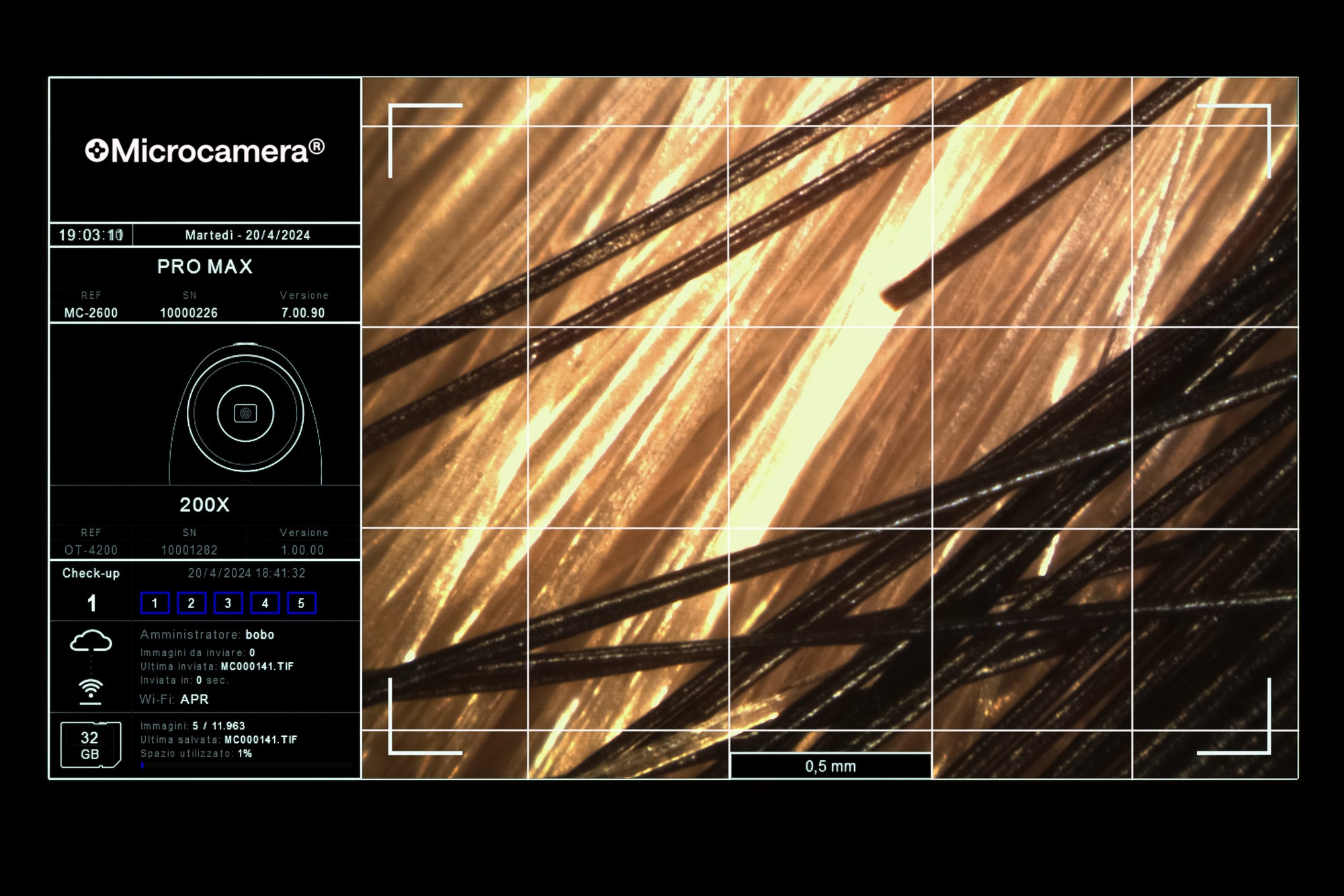Image resolution: width=1344 pixels, height=896 pixels.
Task: Click the Wi-Fi signal icon
Action: click(91, 690)
